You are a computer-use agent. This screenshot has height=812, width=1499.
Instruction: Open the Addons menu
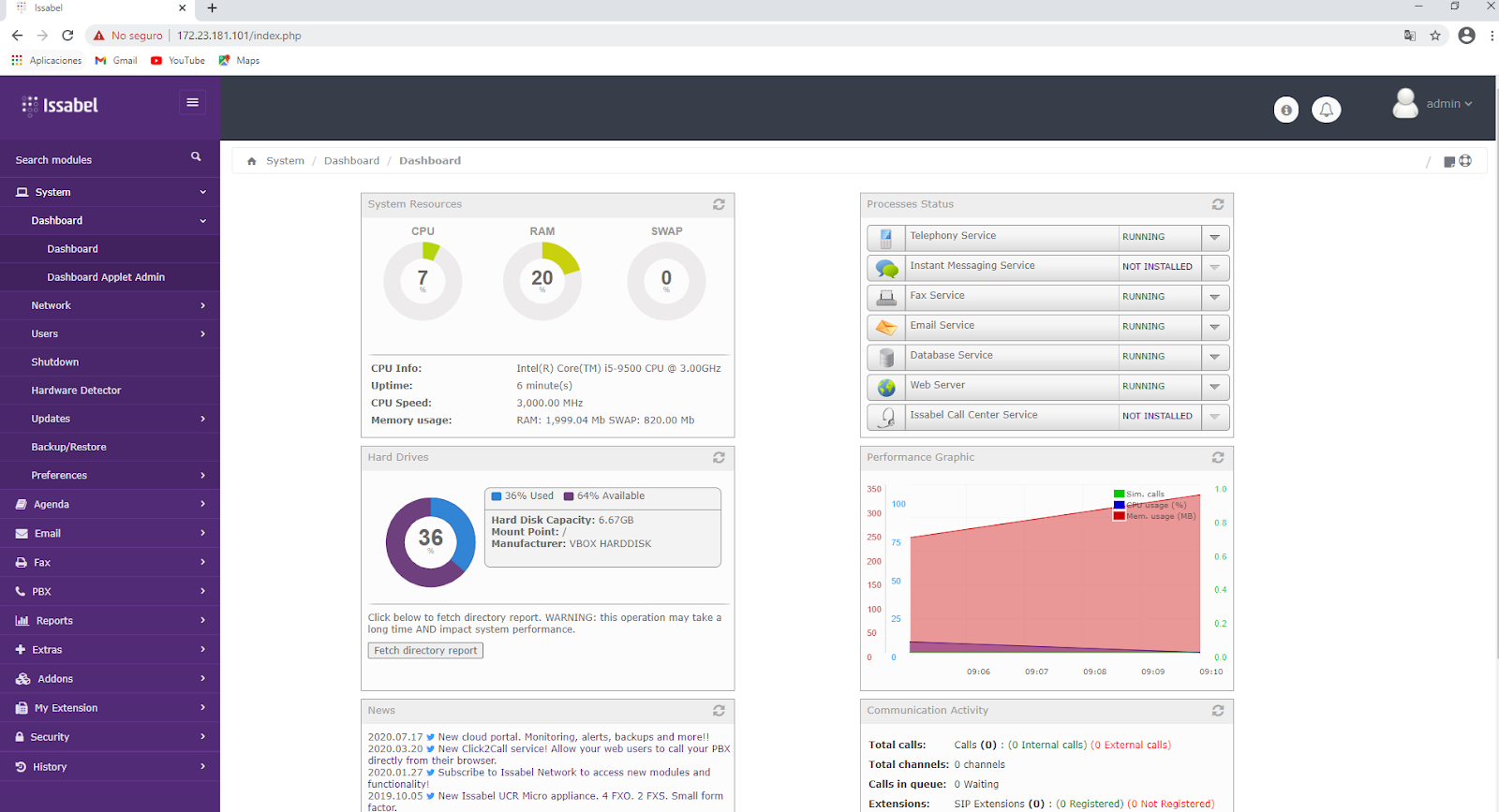click(110, 679)
